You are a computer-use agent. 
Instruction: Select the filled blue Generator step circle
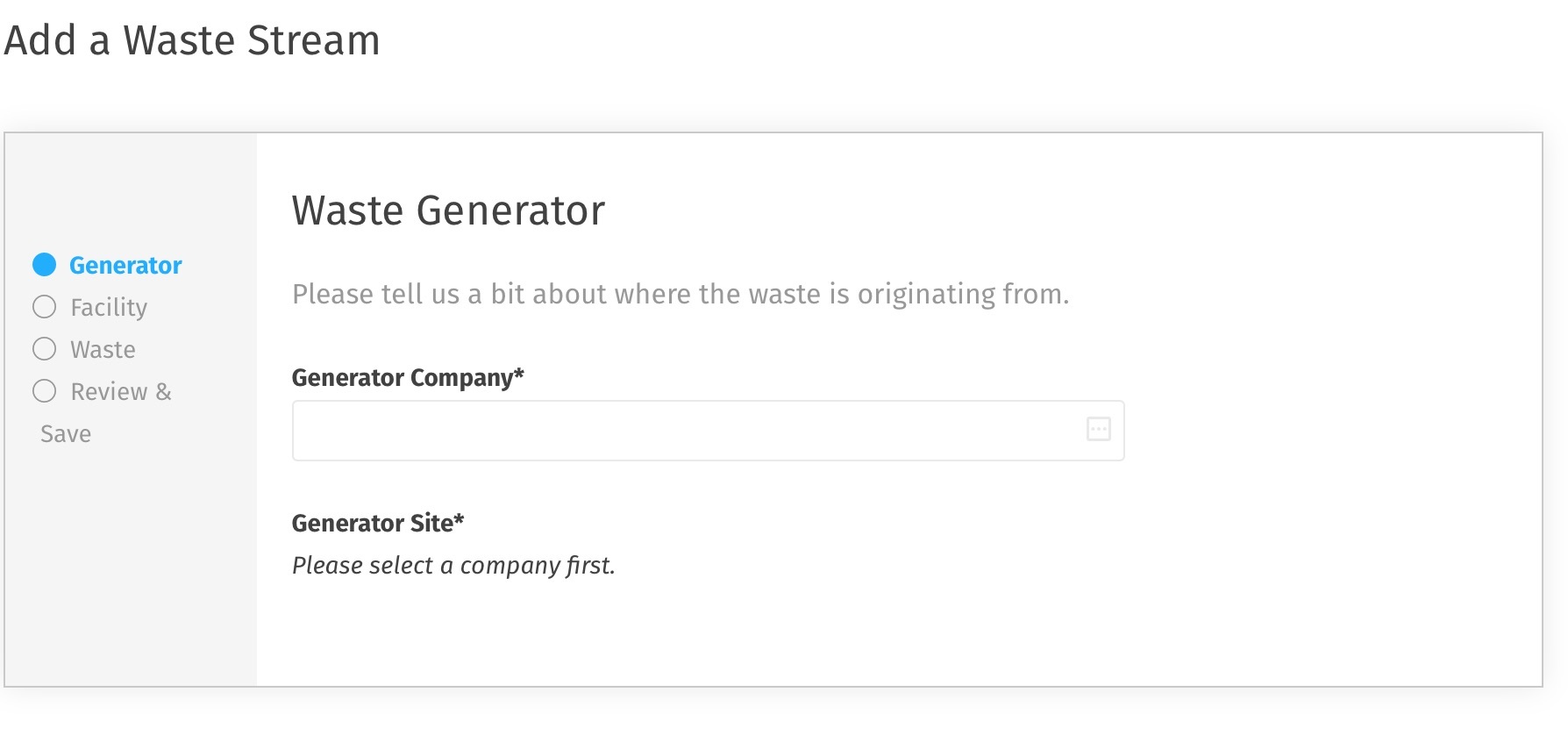click(x=44, y=264)
